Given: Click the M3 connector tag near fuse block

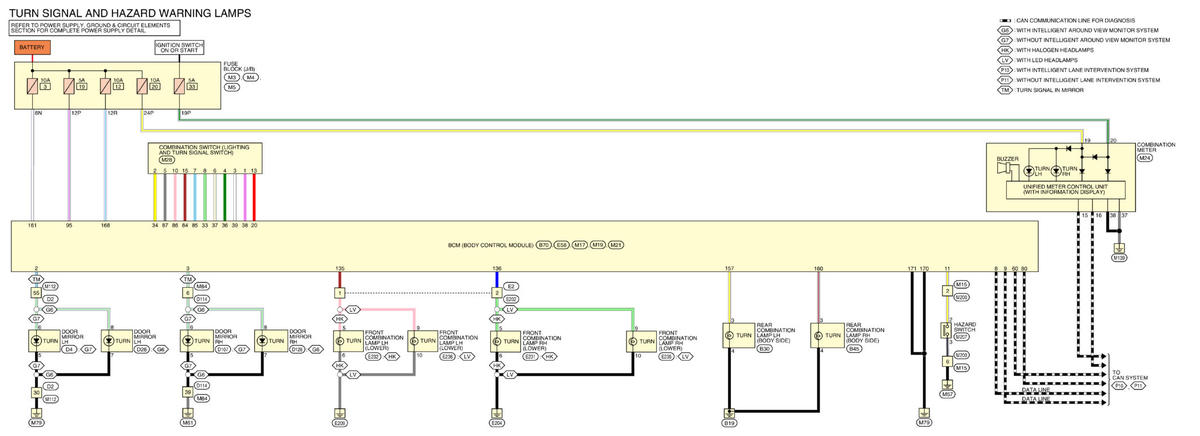Looking at the screenshot, I should 232,77.
